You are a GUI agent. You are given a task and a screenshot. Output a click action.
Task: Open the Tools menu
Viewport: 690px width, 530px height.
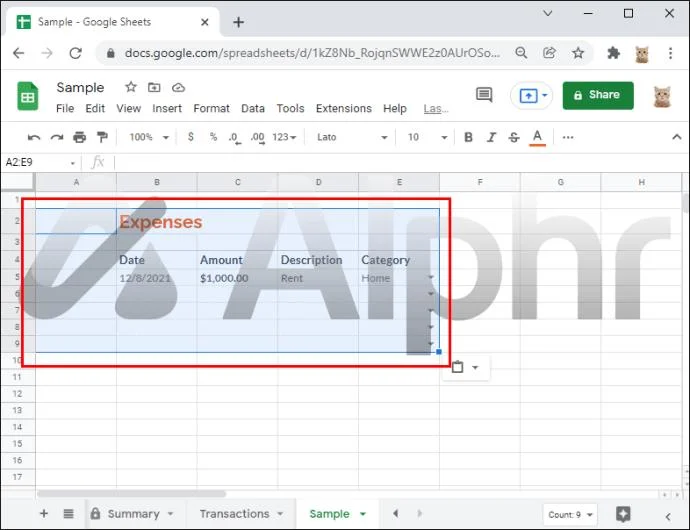click(x=290, y=108)
